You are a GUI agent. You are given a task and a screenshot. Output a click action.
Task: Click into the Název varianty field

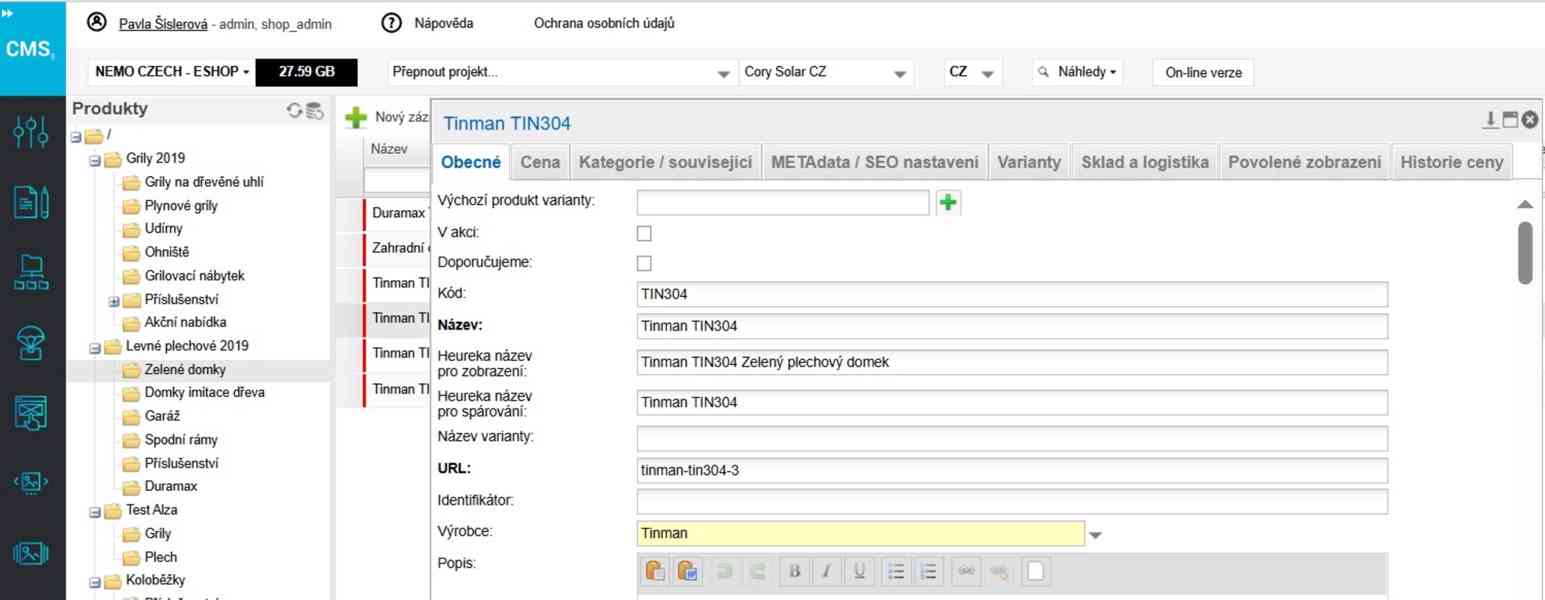click(1011, 438)
